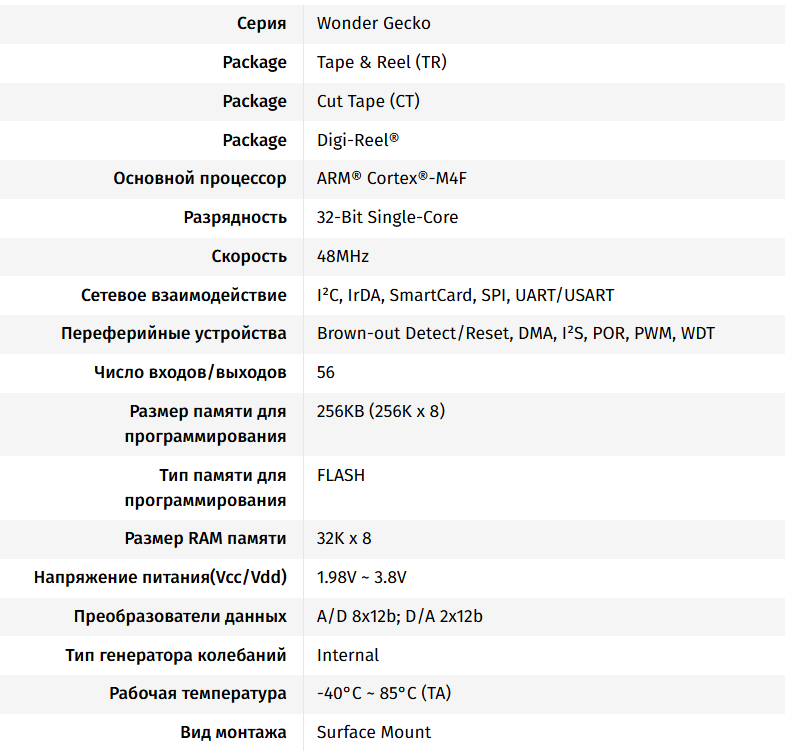Screen dimensions: 785x751
Task: Click the 'A/D 8x12b; D/A 2x12b' value
Action: 399,616
